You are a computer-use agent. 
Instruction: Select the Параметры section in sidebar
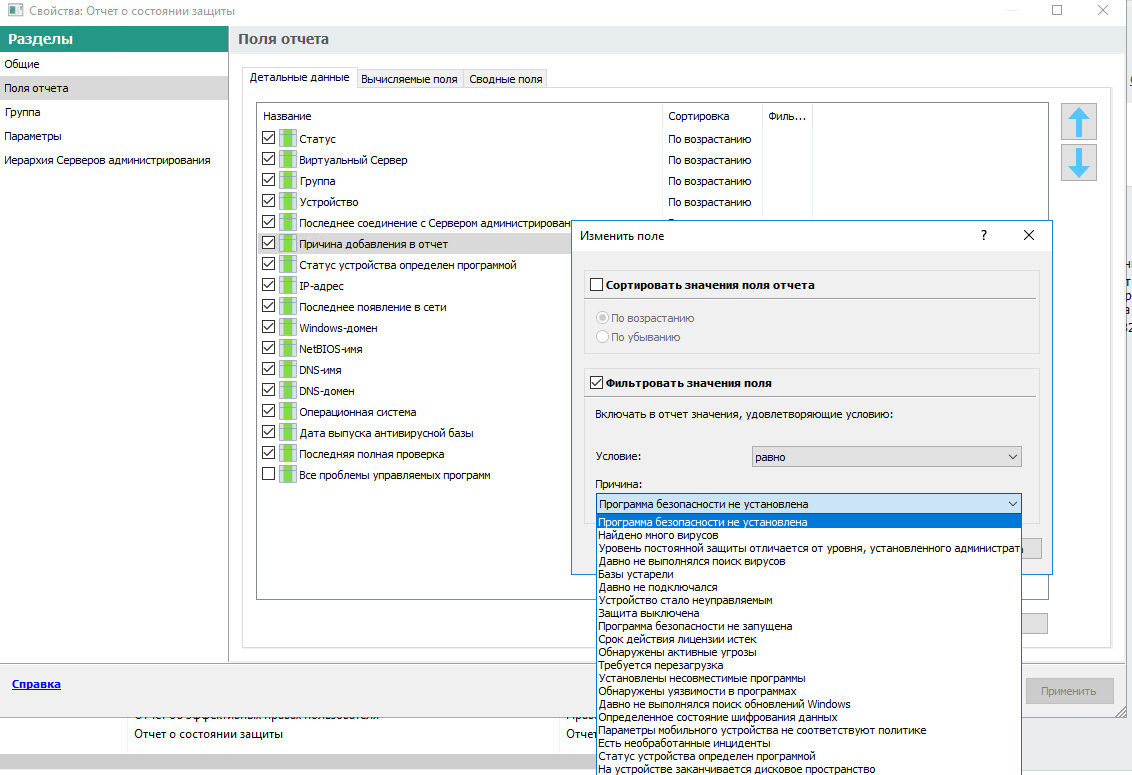click(x=33, y=136)
